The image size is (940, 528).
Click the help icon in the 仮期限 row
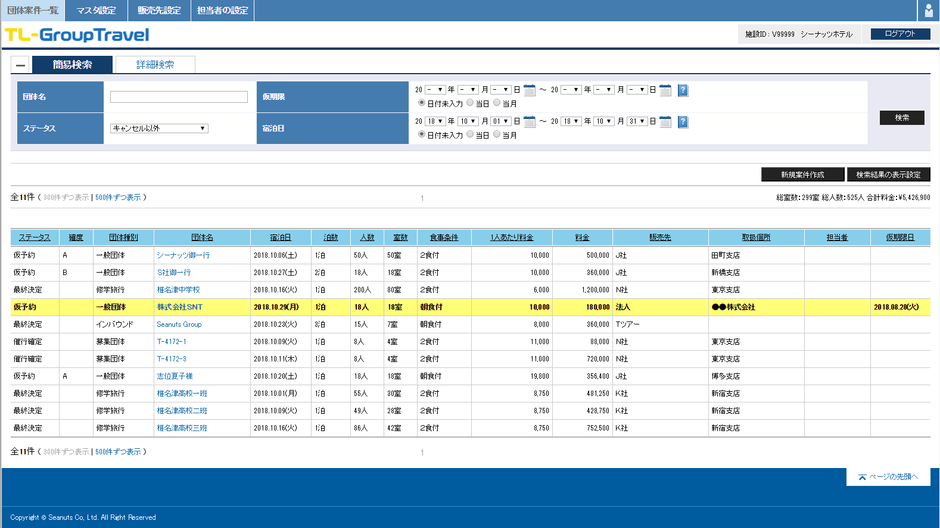pyautogui.click(x=683, y=90)
